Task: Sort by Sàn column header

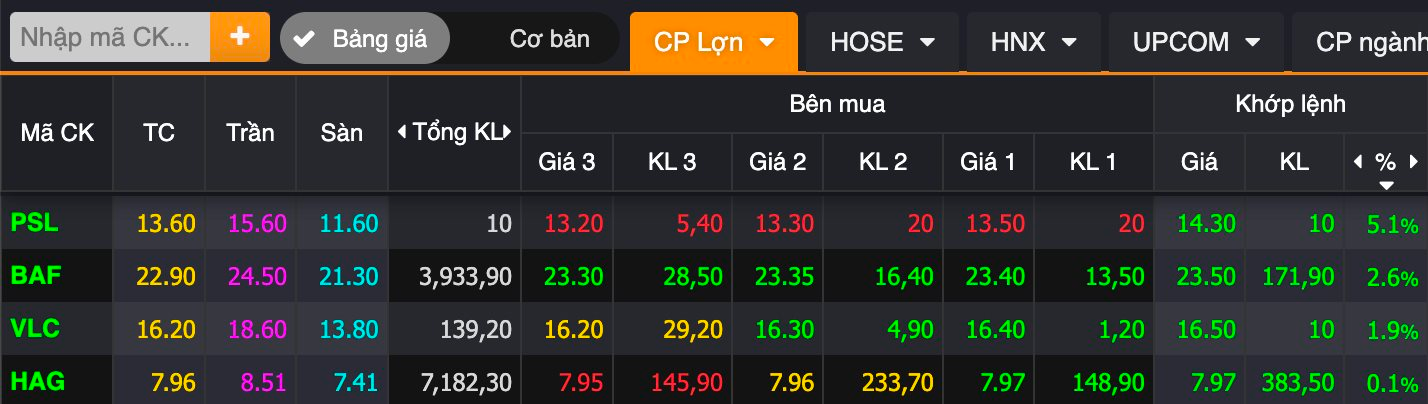Action: (x=342, y=133)
